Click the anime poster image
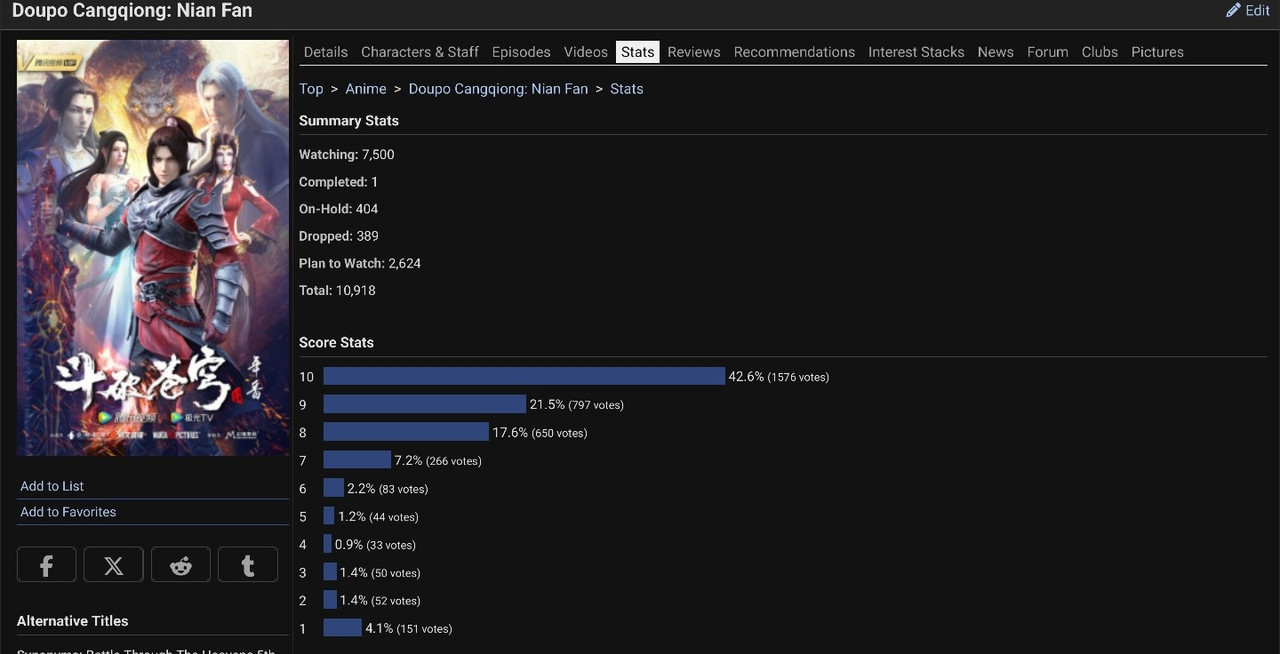Image resolution: width=1280 pixels, height=654 pixels. tap(152, 248)
